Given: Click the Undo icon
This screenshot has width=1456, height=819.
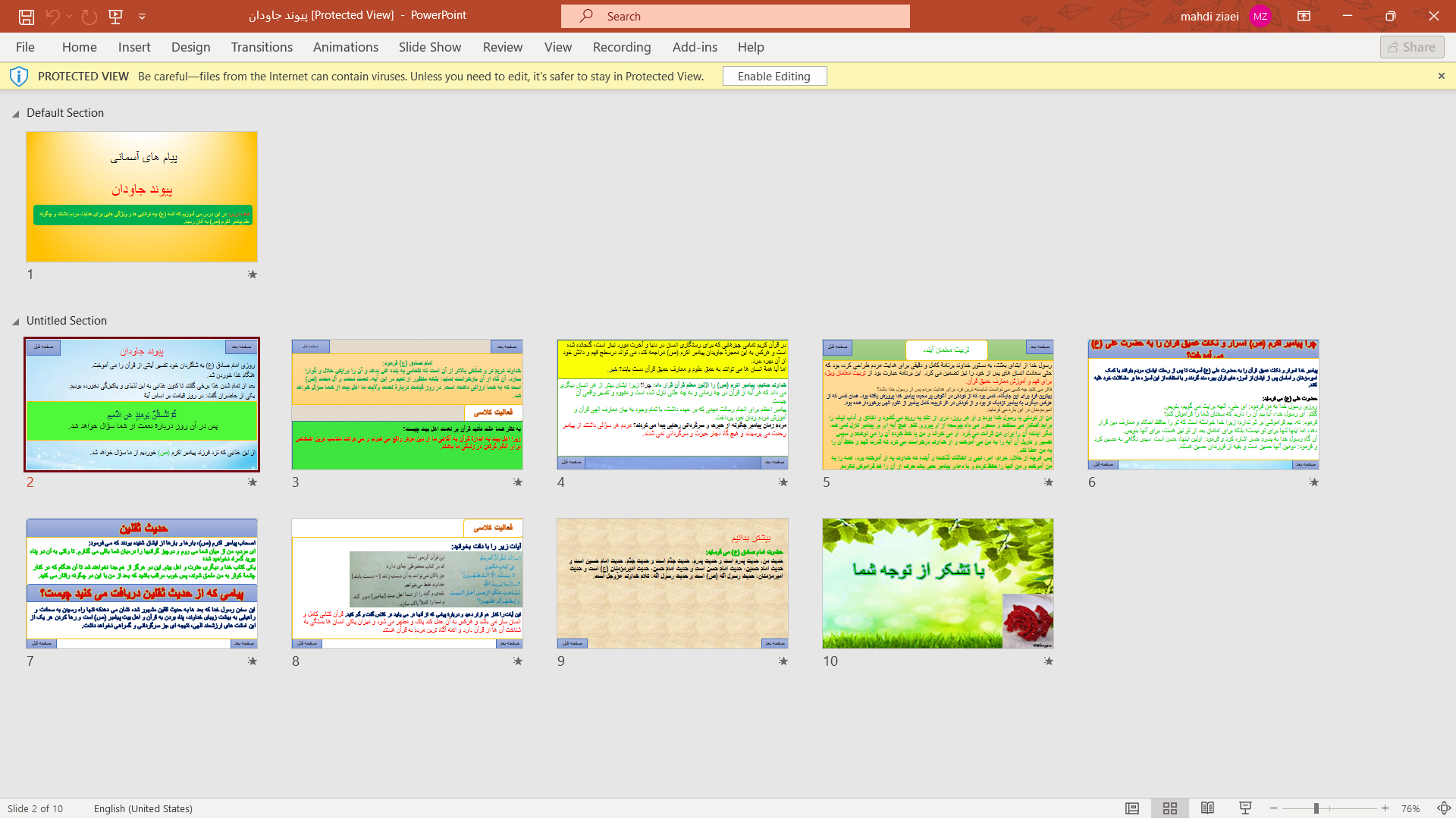Looking at the screenshot, I should pos(52,16).
